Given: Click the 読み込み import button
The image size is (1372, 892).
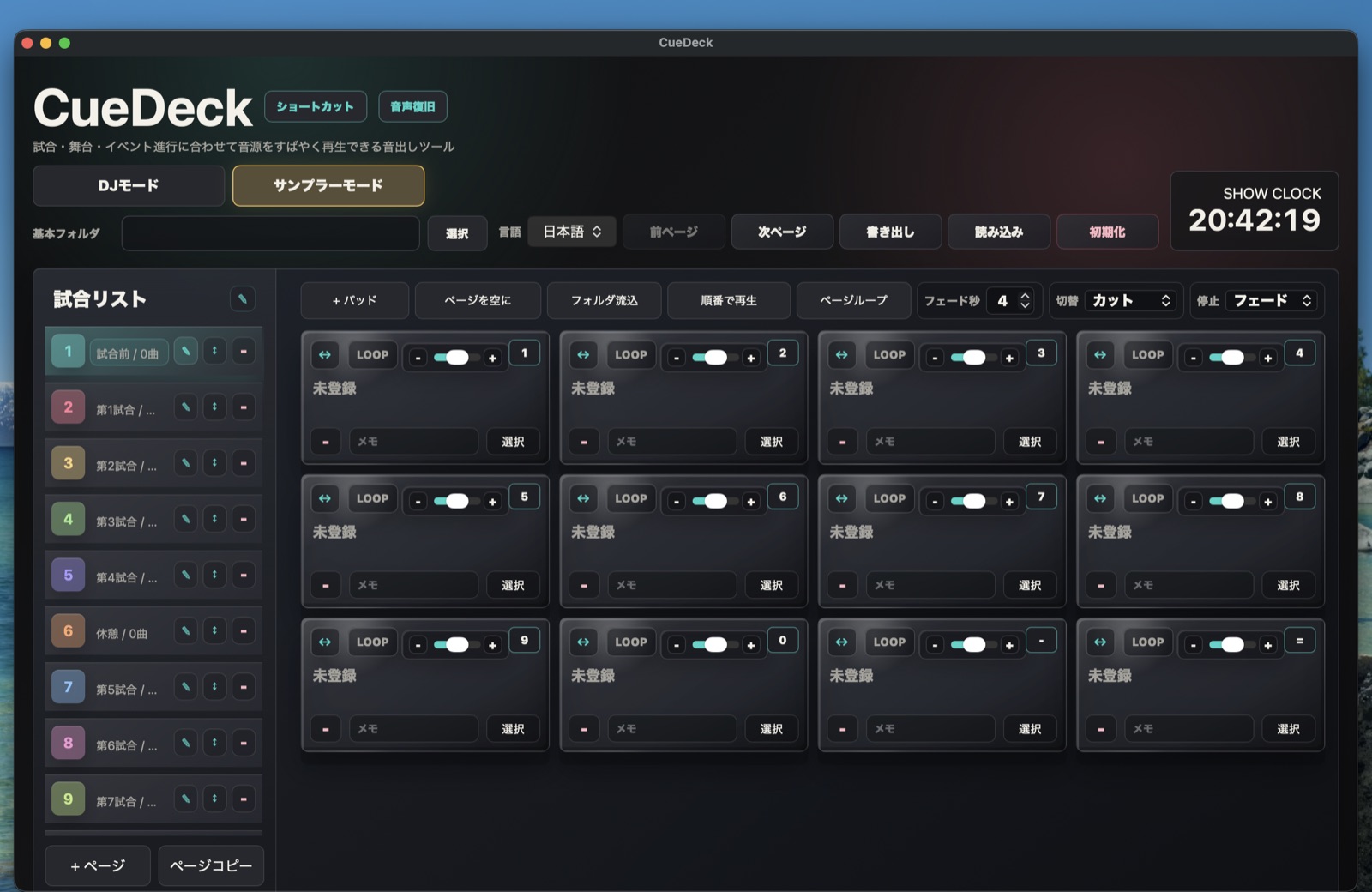Looking at the screenshot, I should click(x=999, y=232).
